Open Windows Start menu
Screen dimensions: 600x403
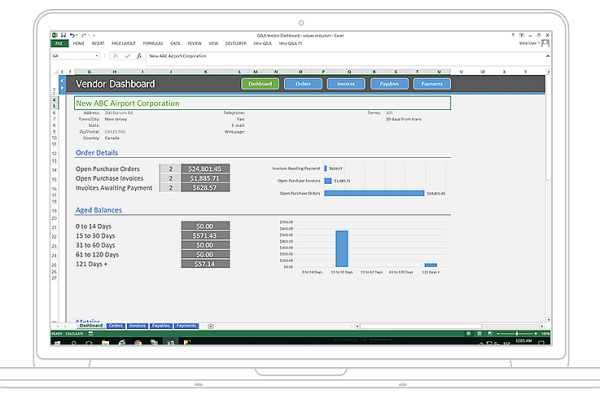(57, 343)
